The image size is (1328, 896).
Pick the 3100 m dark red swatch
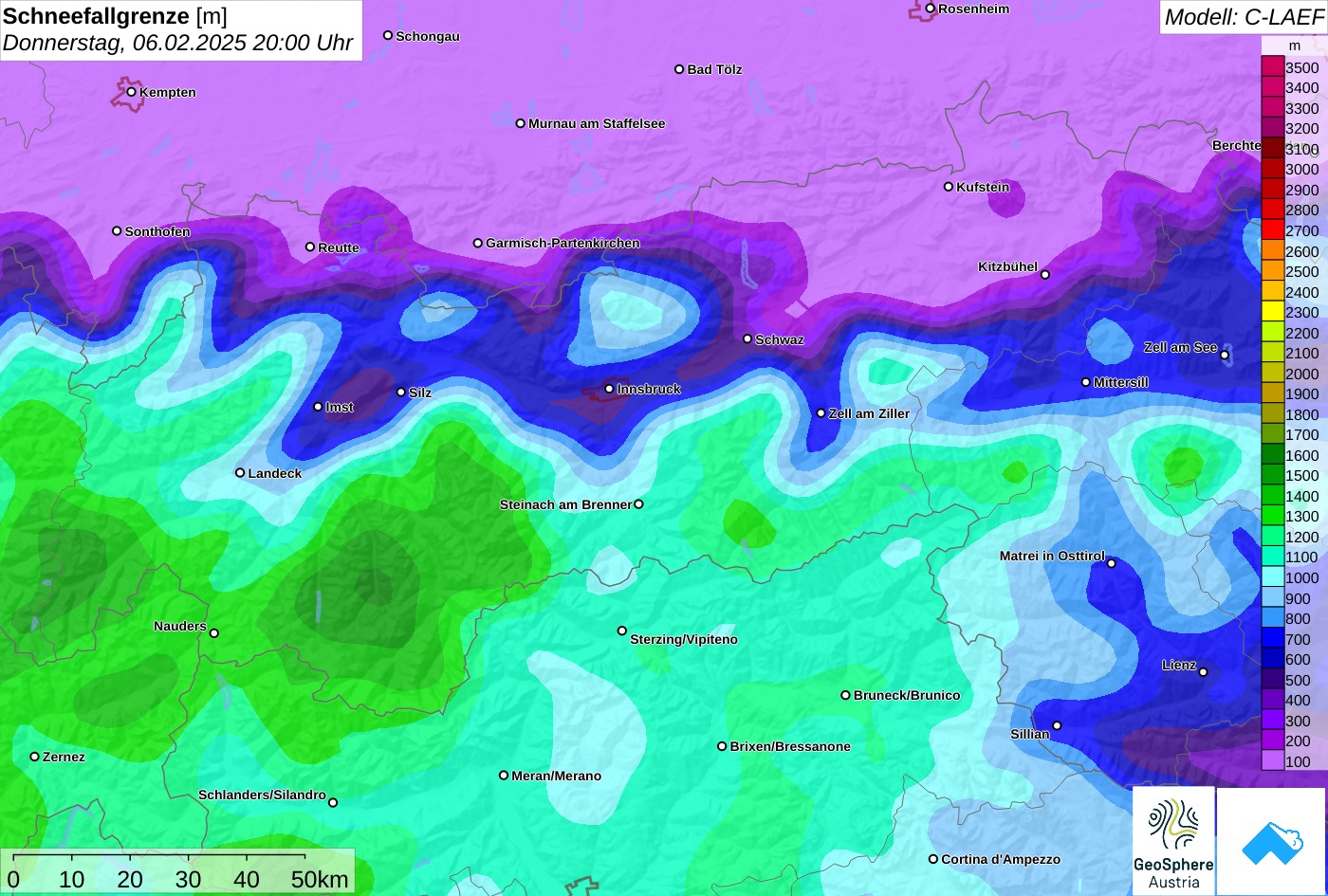pyautogui.click(x=1272, y=149)
